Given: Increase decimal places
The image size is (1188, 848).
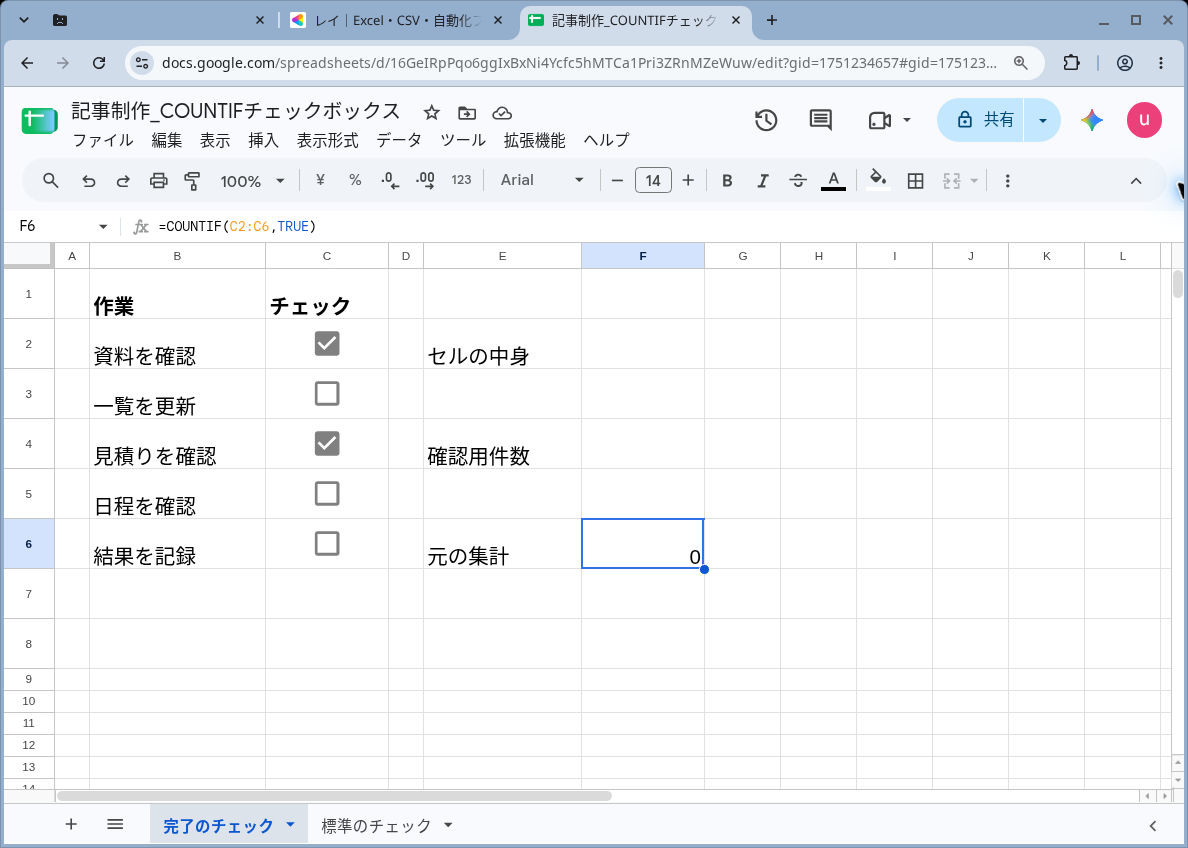Looking at the screenshot, I should tap(425, 180).
